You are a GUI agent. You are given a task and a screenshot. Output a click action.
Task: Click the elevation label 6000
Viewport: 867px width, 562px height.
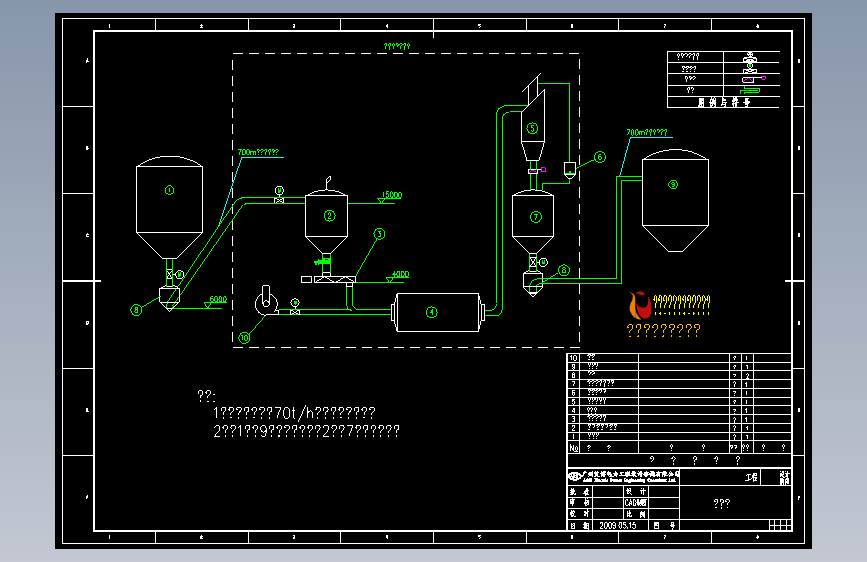pyautogui.click(x=216, y=301)
